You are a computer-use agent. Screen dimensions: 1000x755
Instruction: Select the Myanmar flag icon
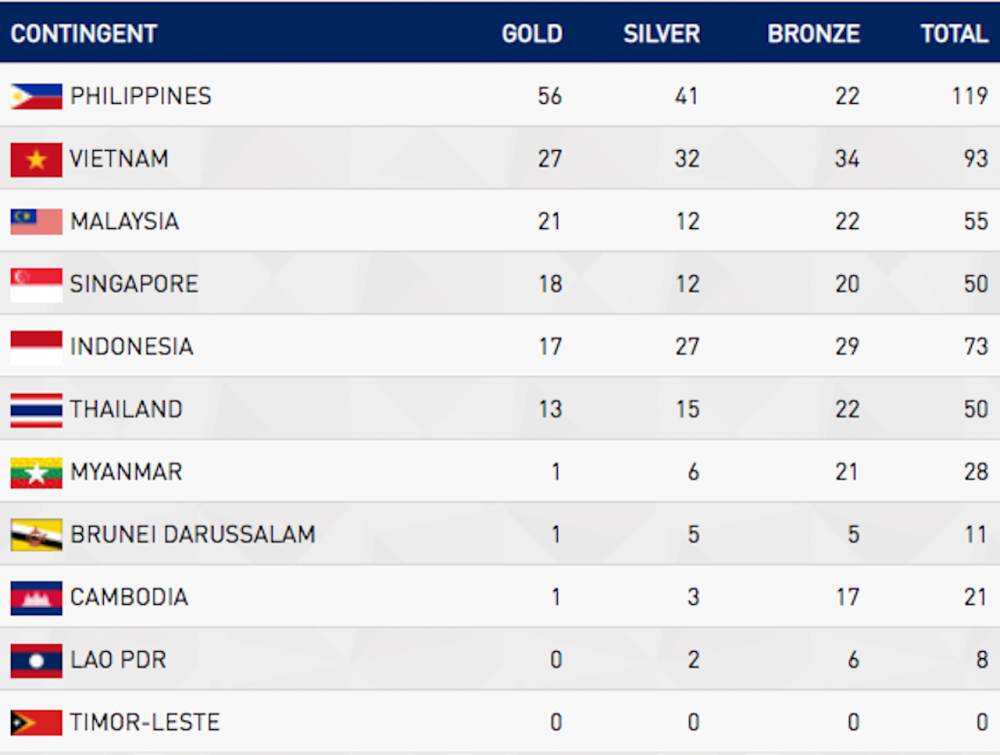tap(36, 473)
